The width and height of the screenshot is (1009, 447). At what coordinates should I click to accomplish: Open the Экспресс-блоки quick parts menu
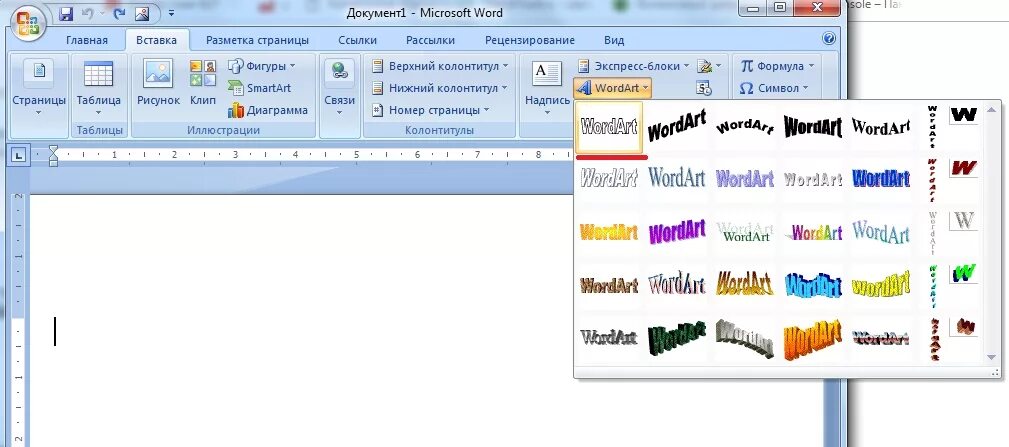(x=633, y=66)
